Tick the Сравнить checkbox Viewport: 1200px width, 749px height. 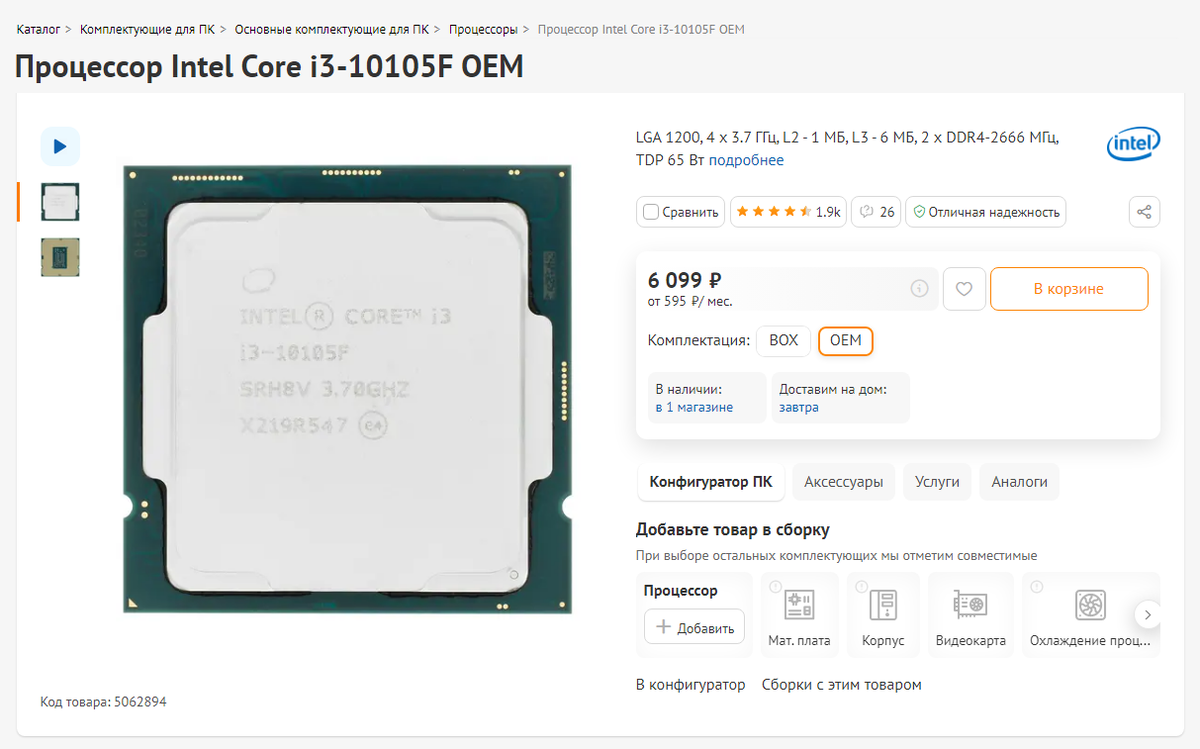point(651,212)
